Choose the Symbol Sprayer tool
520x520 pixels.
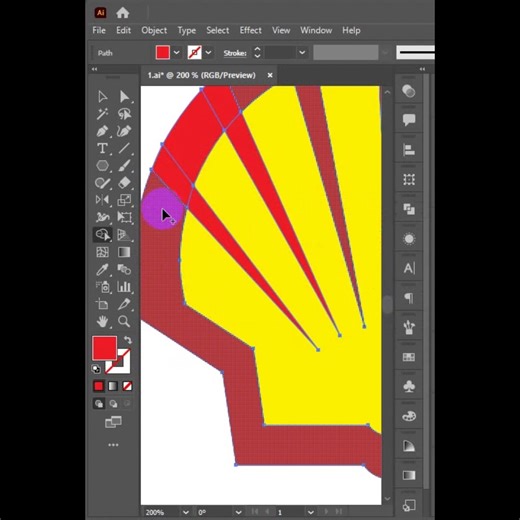point(103,287)
